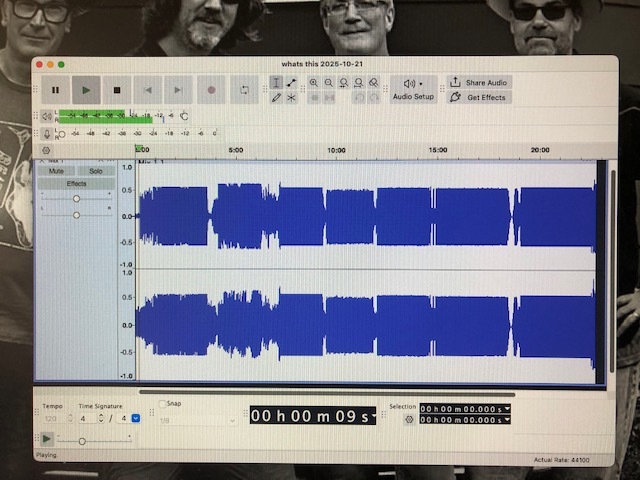Open the track Effects panel
The height and width of the screenshot is (480, 640).
[76, 184]
